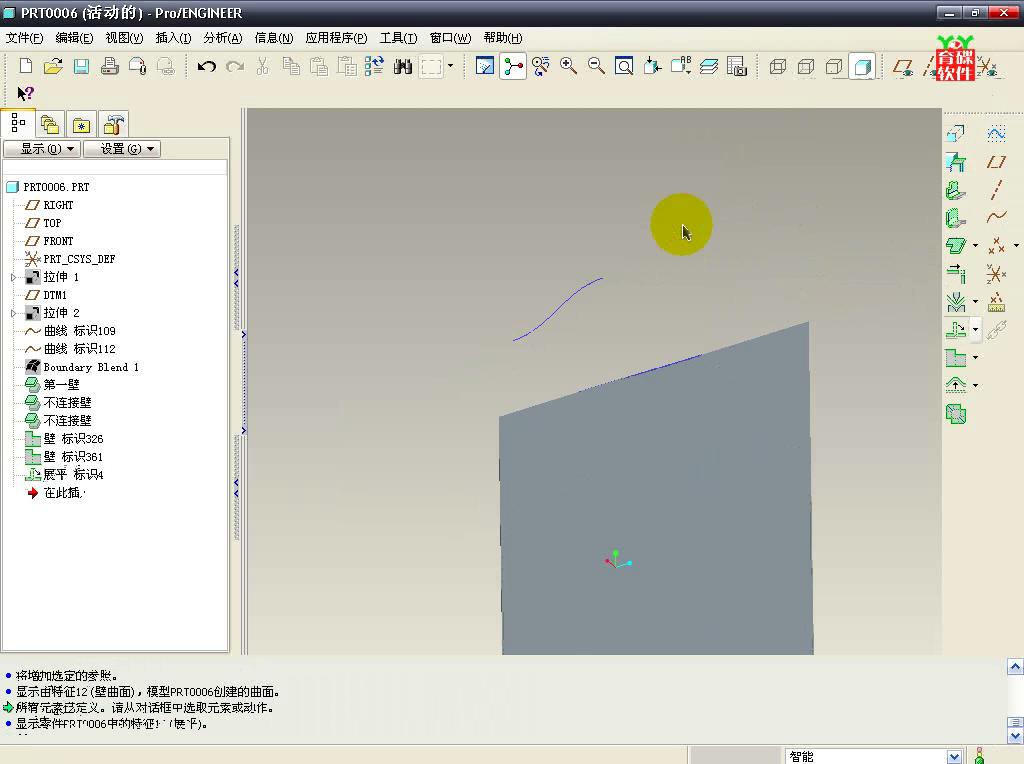
Task: Open the 编辑 menu
Action: coord(74,38)
